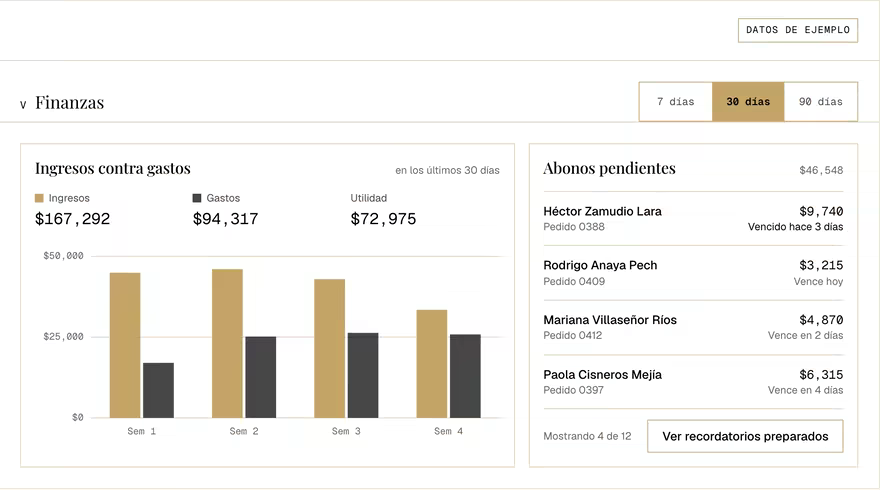Image resolution: width=880 pixels, height=490 pixels.
Task: Click the Utilidad label
Action: [369, 198]
